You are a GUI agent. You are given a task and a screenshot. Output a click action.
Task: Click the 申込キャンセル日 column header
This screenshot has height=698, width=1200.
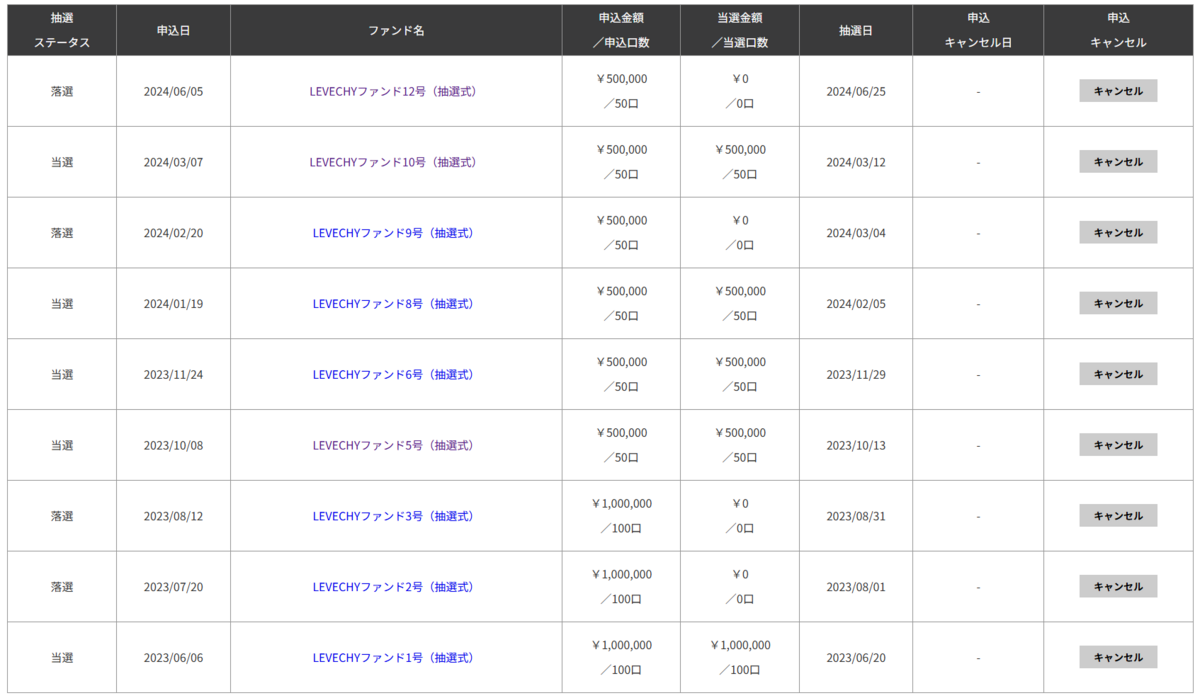point(978,31)
